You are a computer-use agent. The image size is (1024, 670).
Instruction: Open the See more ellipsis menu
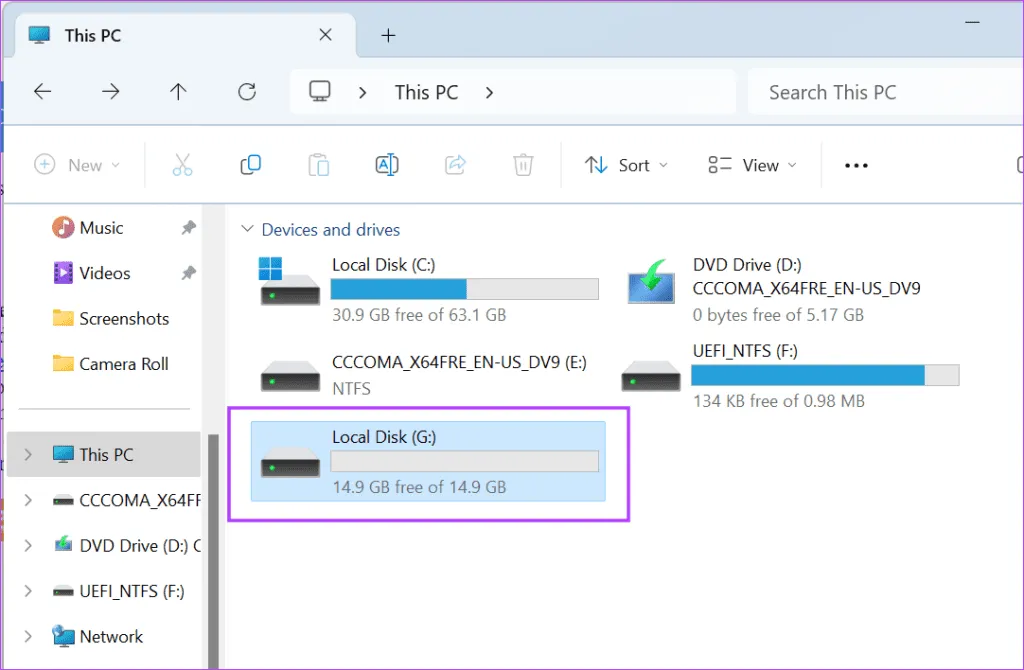click(856, 165)
